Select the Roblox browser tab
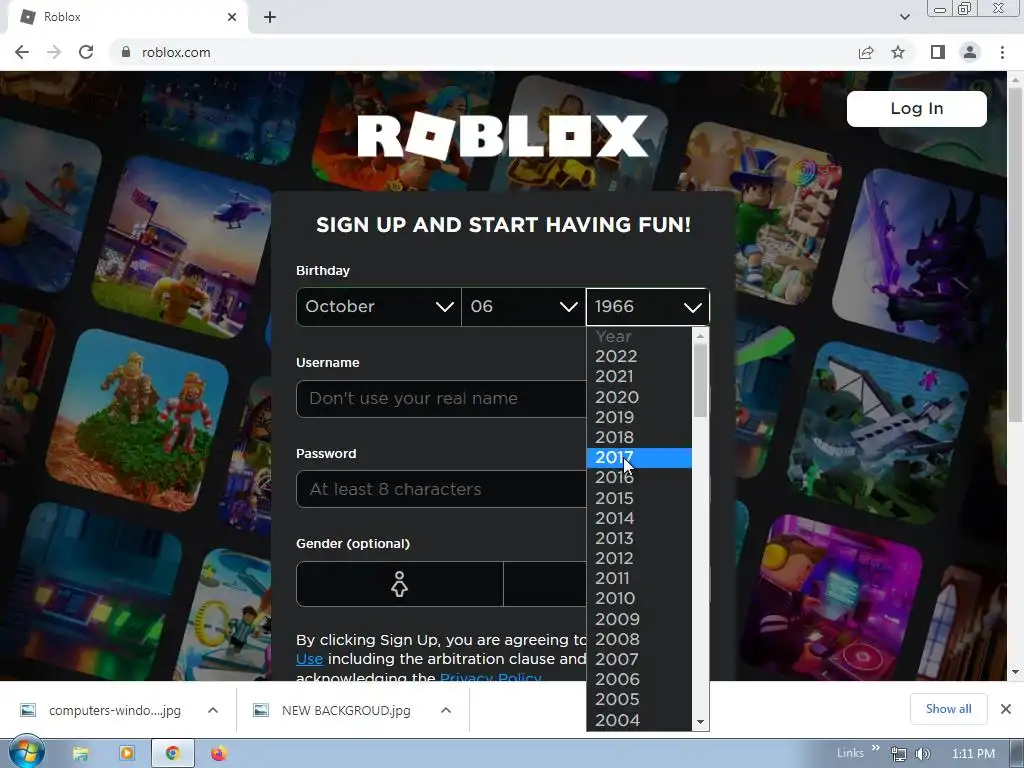The width and height of the screenshot is (1024, 768). click(x=127, y=17)
